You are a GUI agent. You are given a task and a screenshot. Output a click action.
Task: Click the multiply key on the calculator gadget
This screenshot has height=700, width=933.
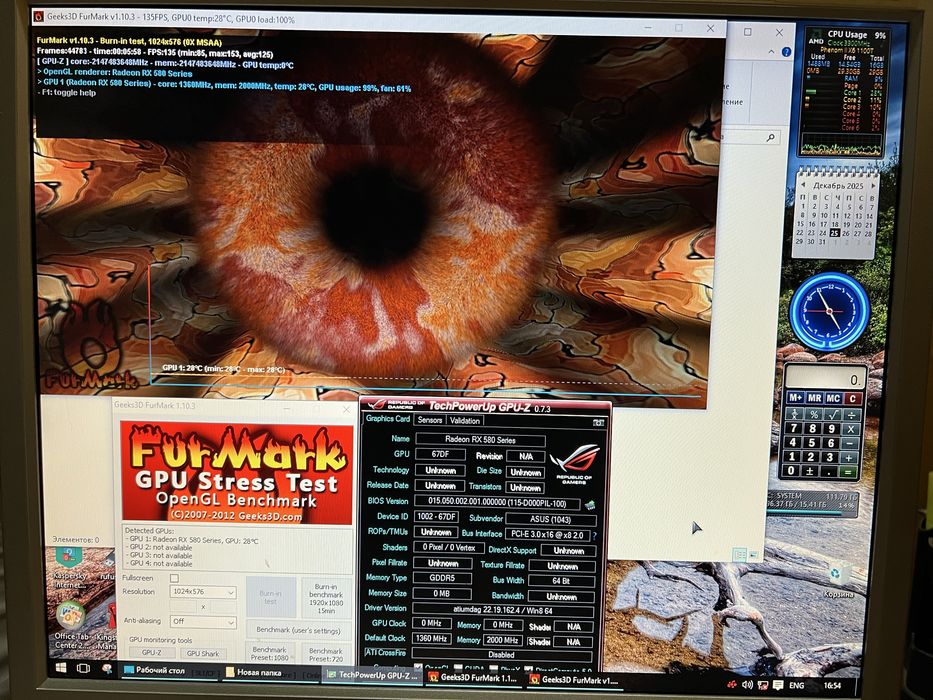click(x=851, y=429)
